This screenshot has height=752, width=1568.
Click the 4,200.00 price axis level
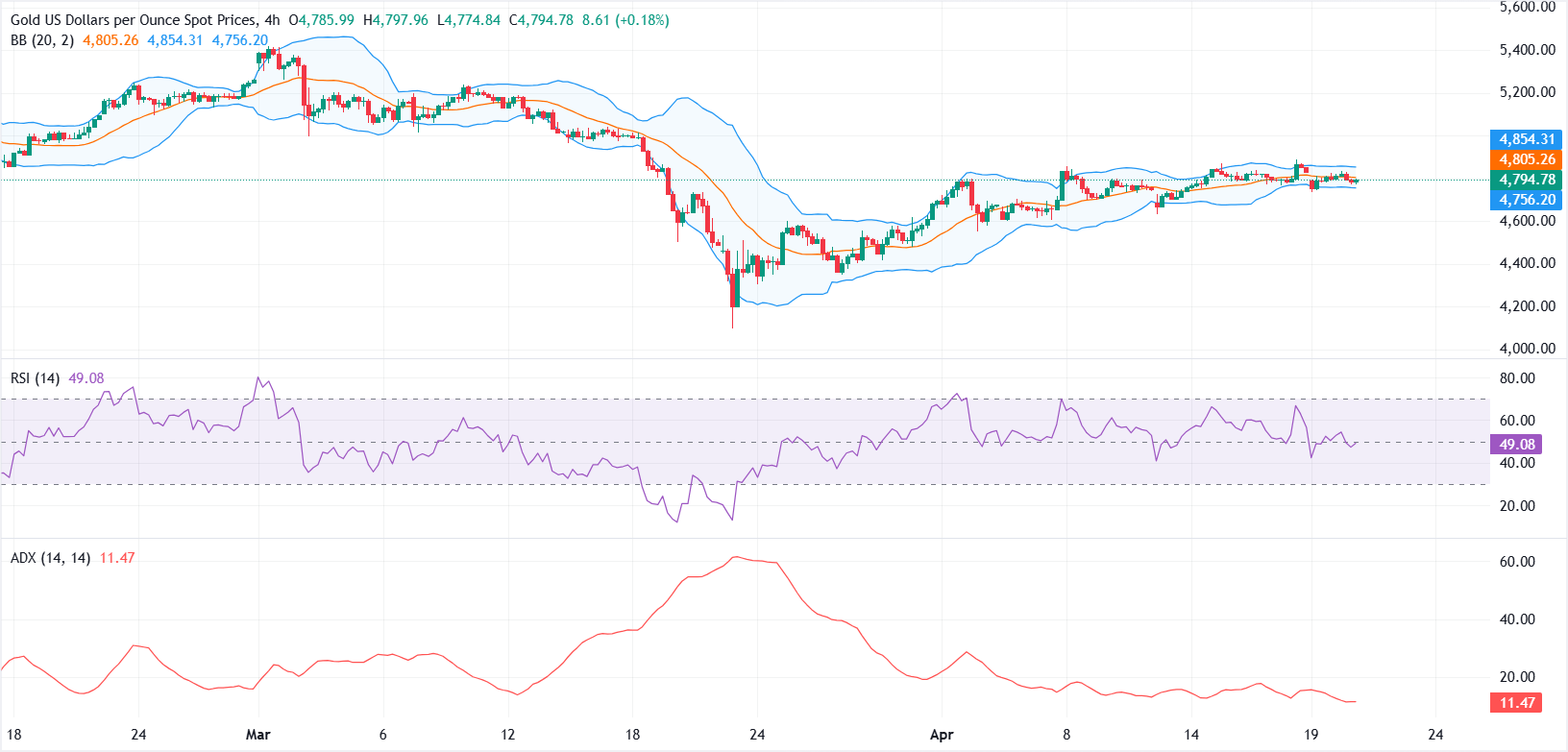[x=1527, y=306]
